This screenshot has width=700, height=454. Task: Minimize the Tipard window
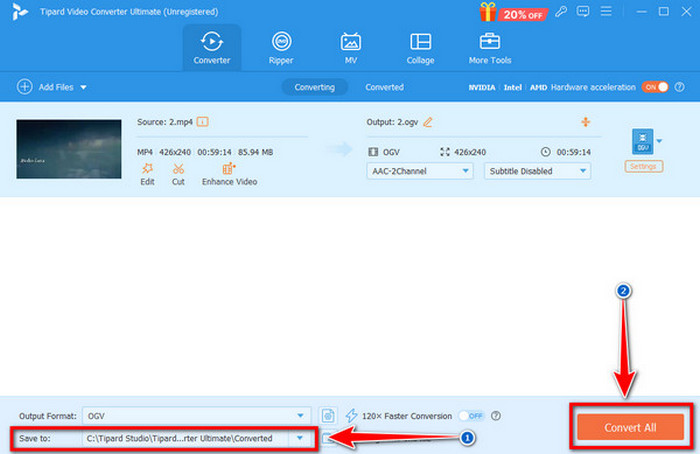[x=642, y=12]
